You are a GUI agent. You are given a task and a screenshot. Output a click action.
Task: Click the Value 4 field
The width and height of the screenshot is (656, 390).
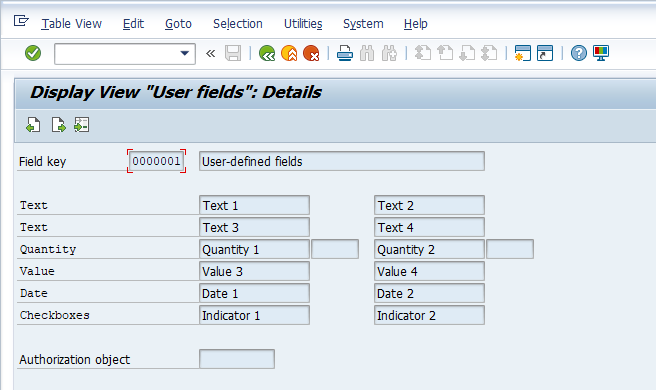click(x=429, y=271)
